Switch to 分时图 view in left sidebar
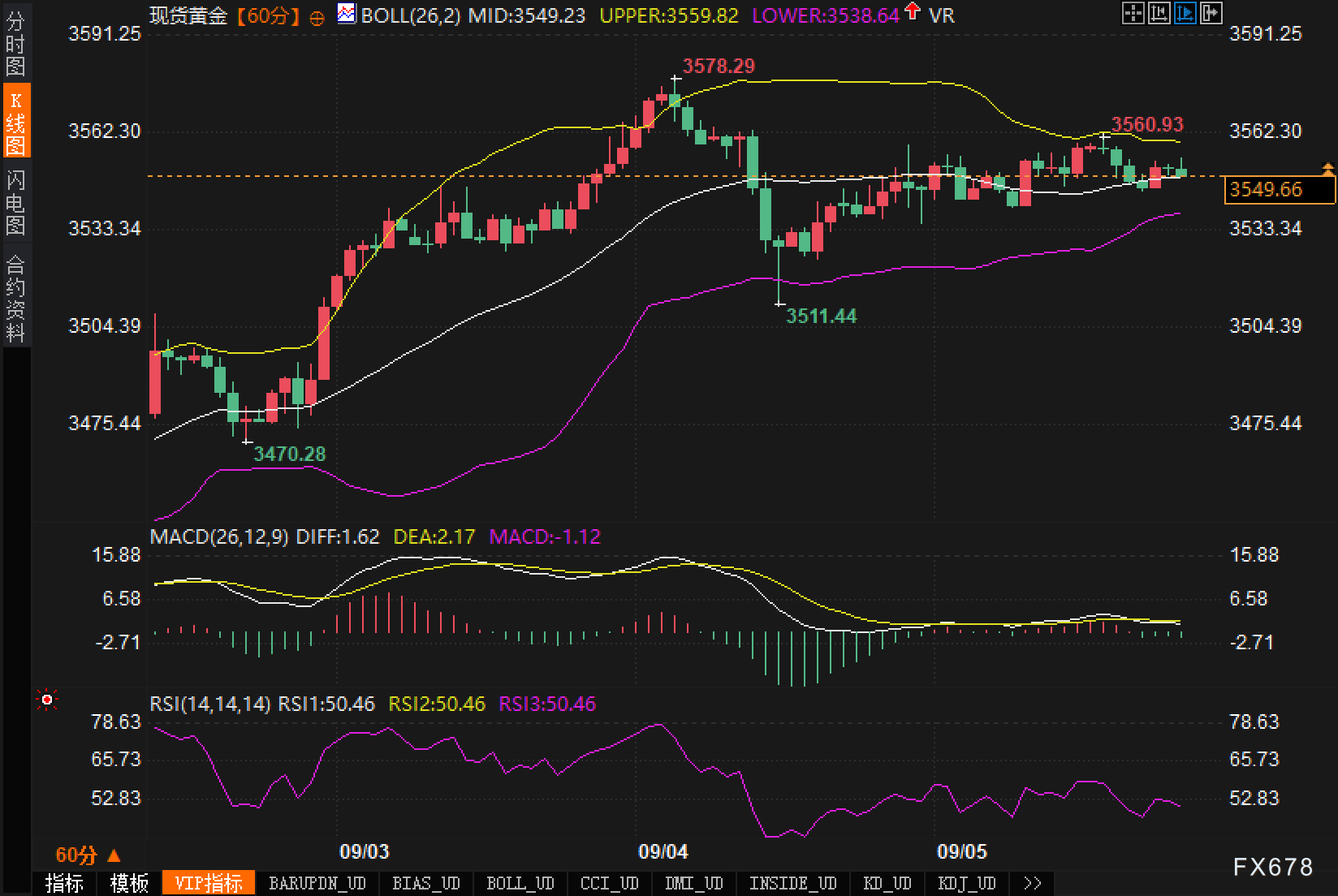Screen dimensions: 1338x896 pyautogui.click(x=15, y=45)
